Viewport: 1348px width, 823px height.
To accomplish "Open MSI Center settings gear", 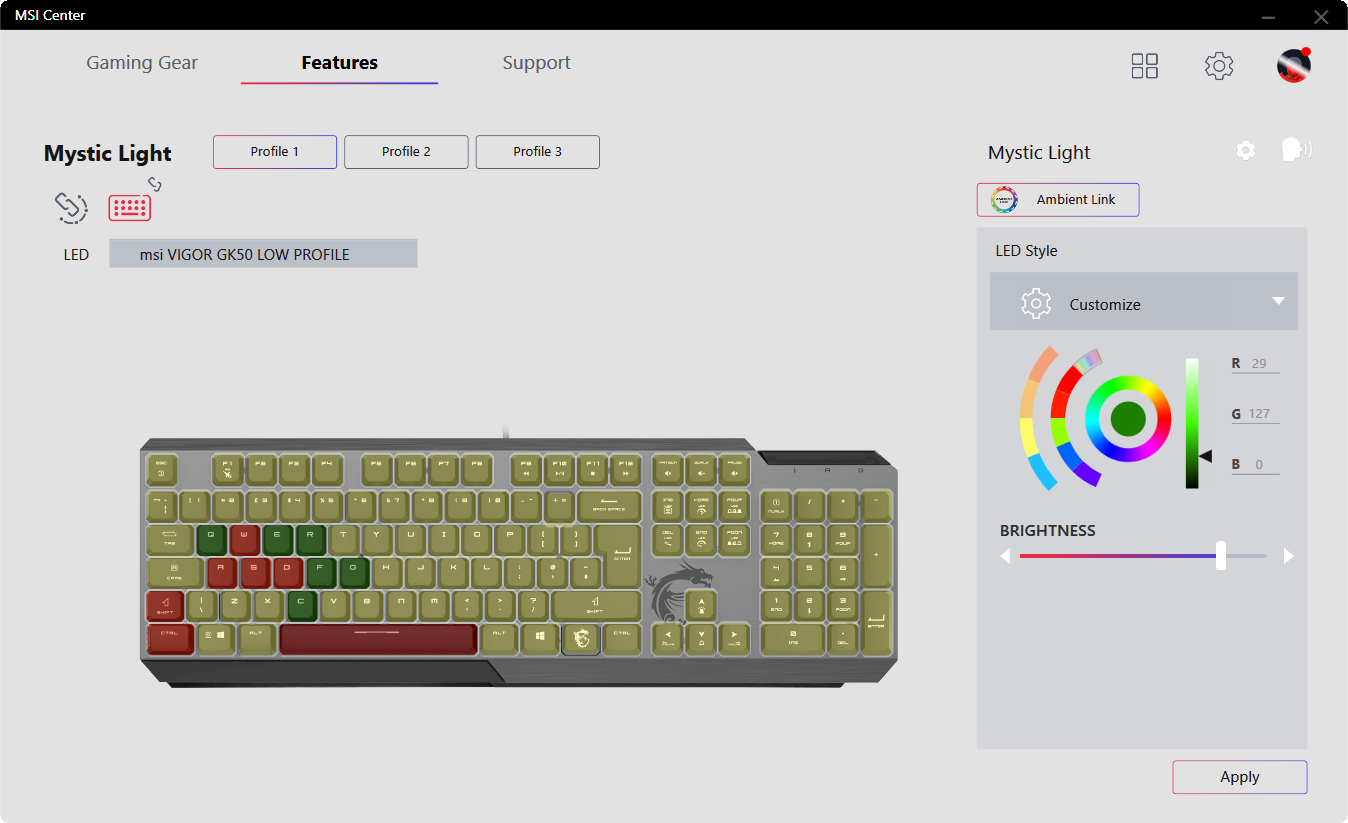I will (x=1218, y=66).
